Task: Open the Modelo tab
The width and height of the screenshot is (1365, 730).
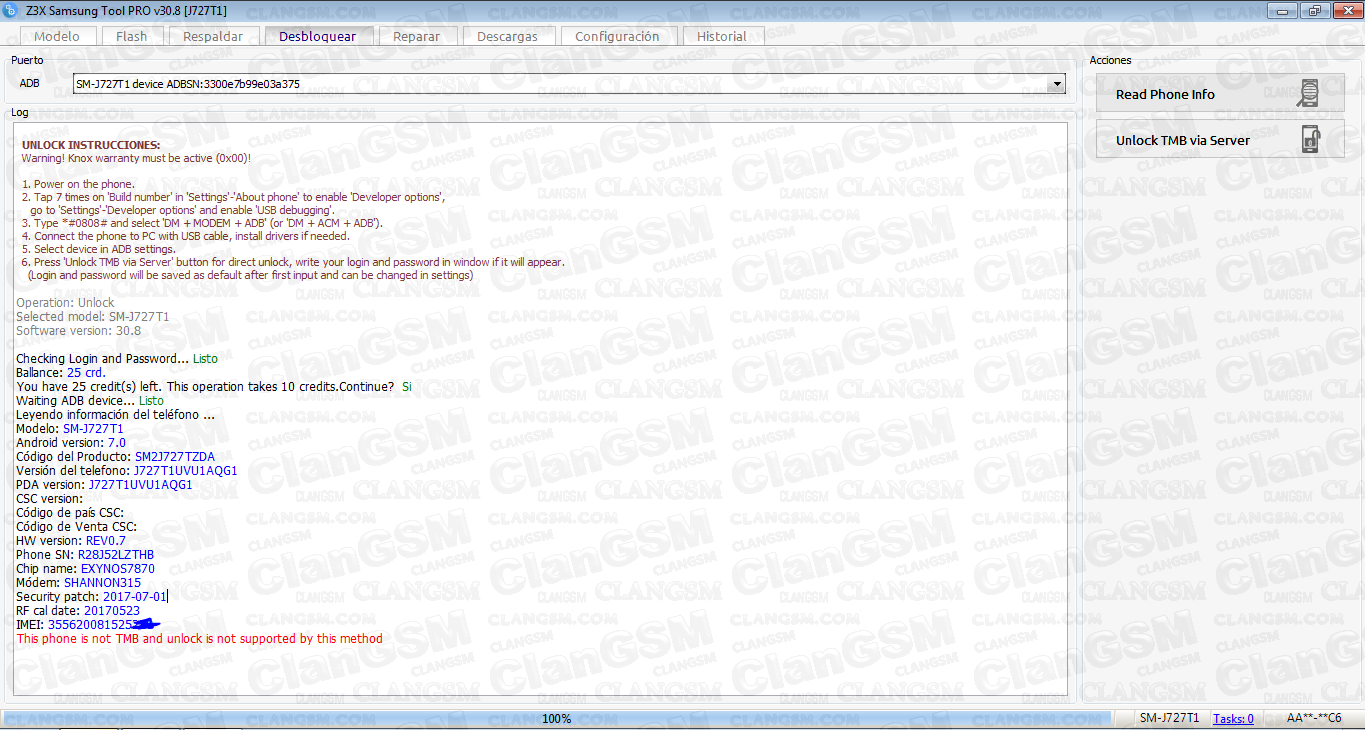Action: tap(57, 36)
